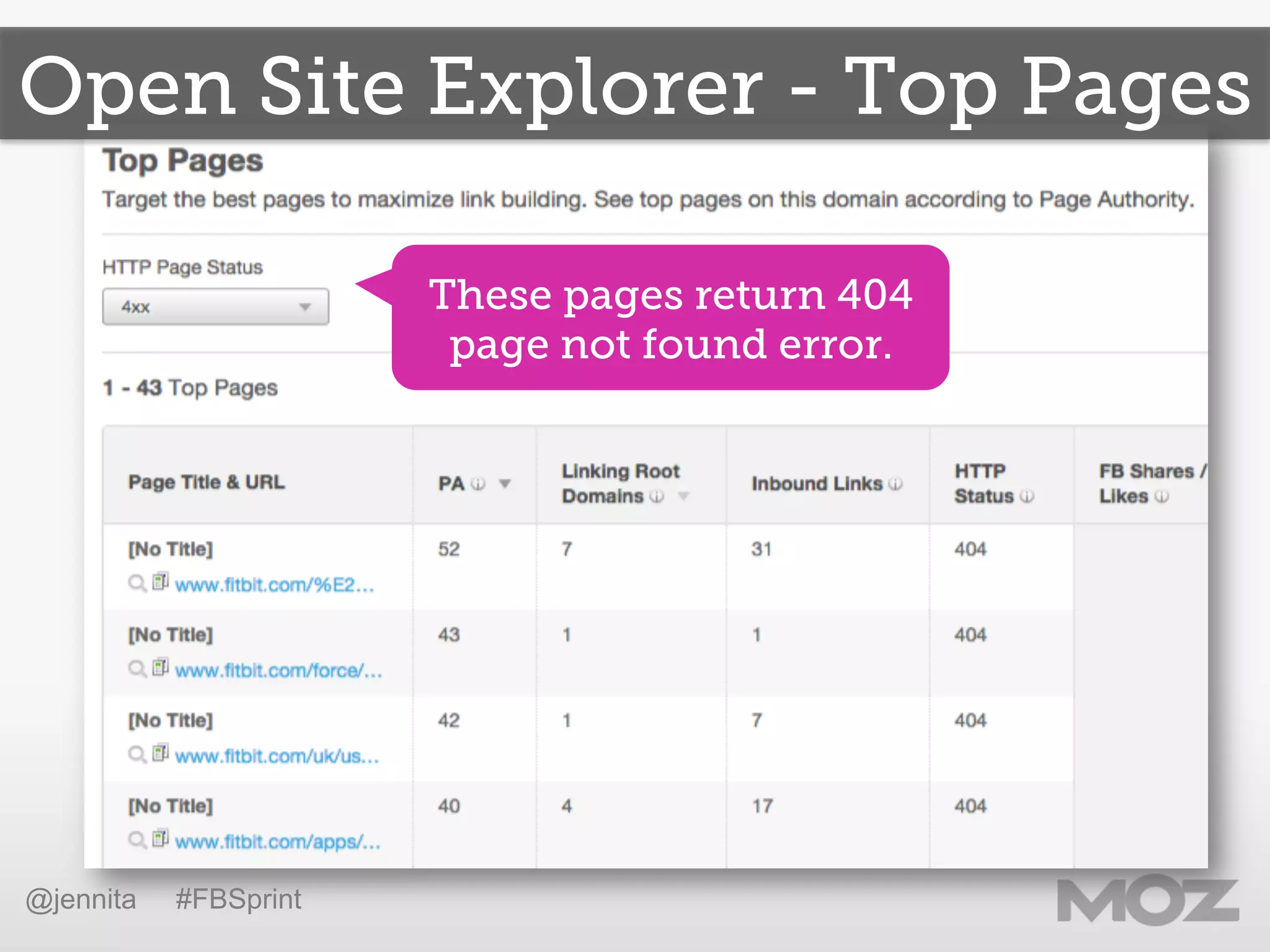
Task: Click the PA value 42
Action: click(x=449, y=720)
